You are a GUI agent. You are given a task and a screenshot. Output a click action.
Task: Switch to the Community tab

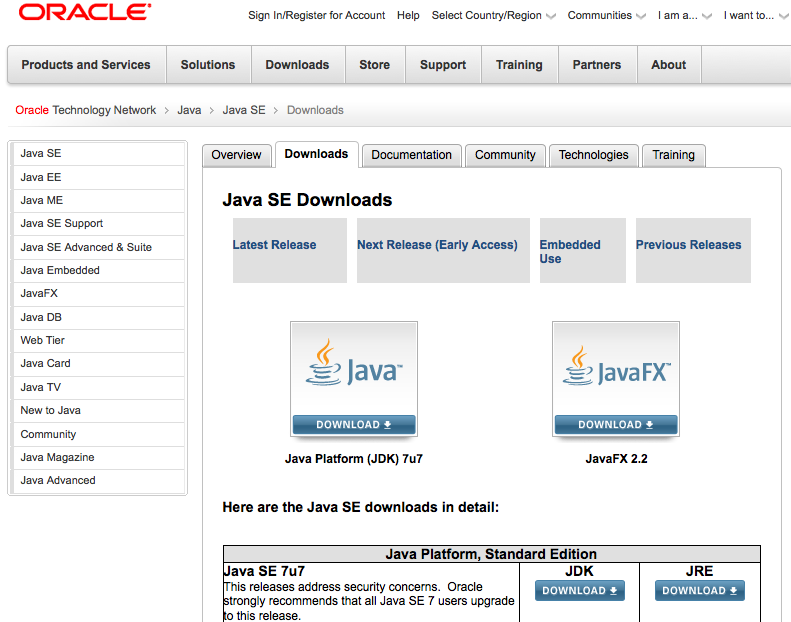pyautogui.click(x=505, y=155)
